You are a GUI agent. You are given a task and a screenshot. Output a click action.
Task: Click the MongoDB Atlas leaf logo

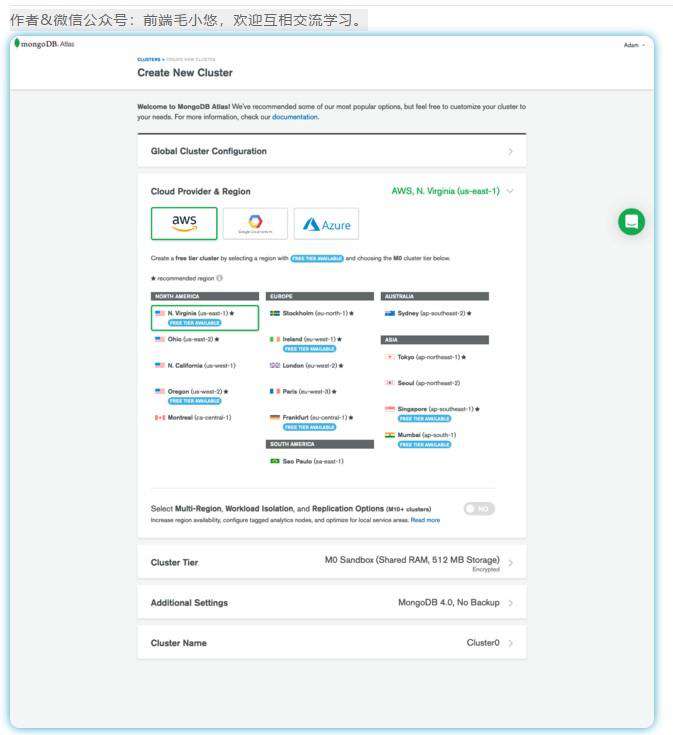[x=17, y=43]
